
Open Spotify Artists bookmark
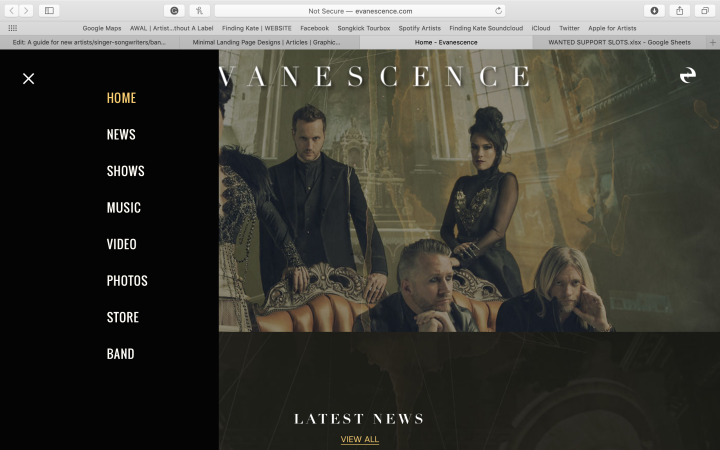[x=420, y=28]
